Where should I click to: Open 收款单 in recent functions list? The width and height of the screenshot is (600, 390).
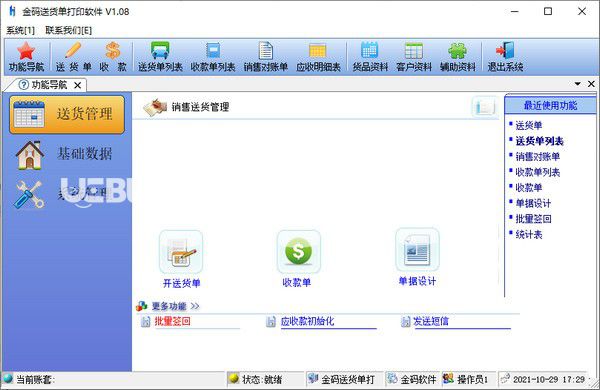[x=528, y=188]
